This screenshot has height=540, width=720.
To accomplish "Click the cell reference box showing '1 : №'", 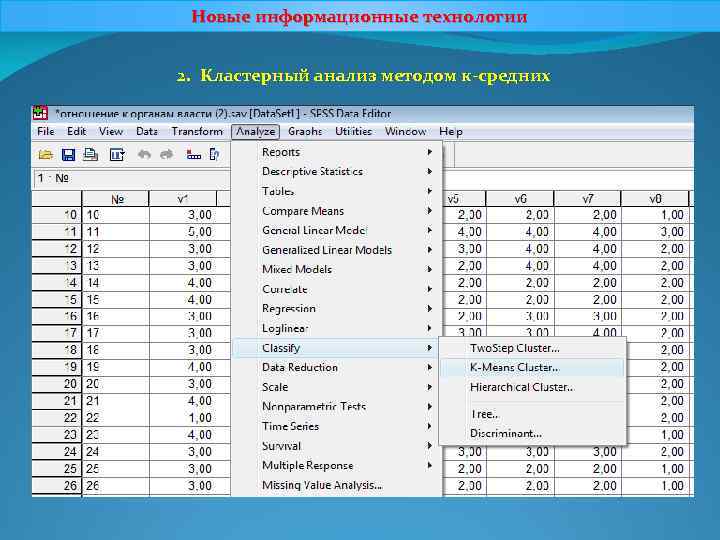I will click(131, 179).
